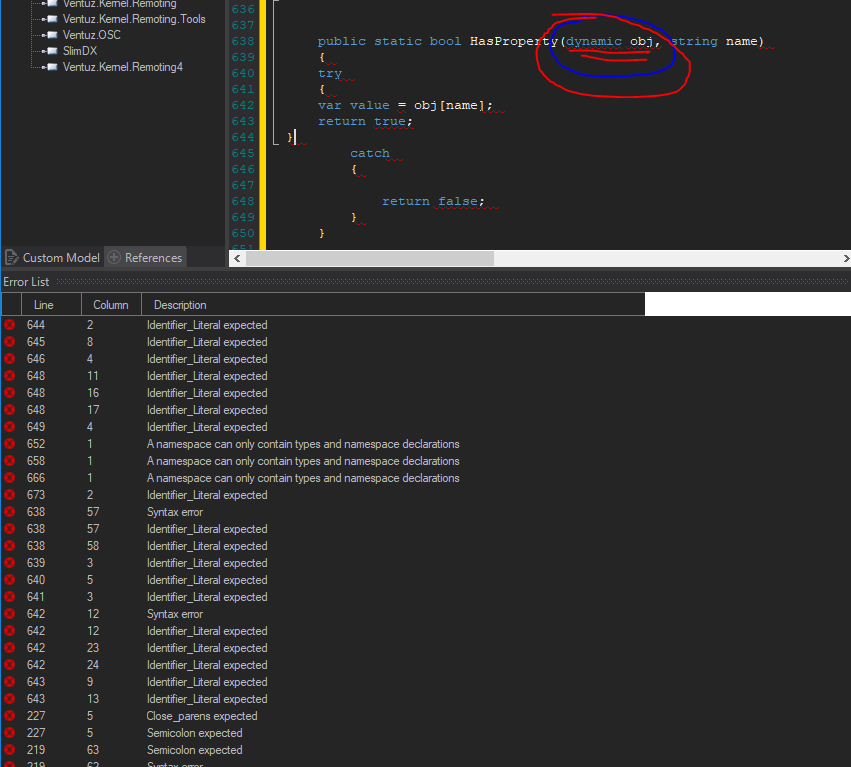Switch to the Custom Model tab
This screenshot has width=851, height=767.
(61, 258)
